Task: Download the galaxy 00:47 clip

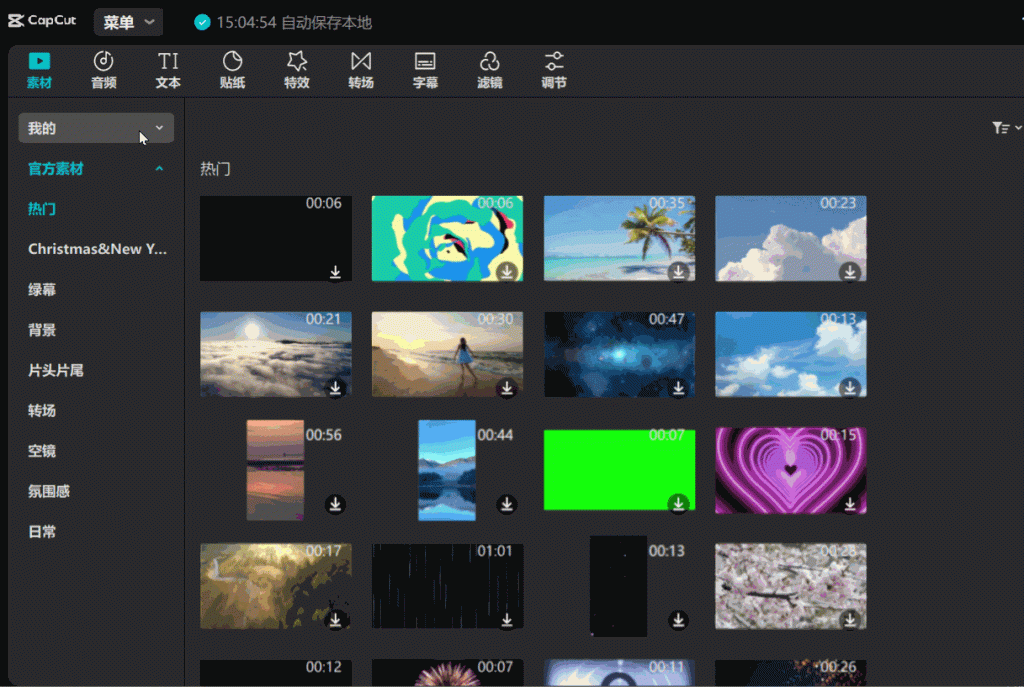Action: click(679, 388)
